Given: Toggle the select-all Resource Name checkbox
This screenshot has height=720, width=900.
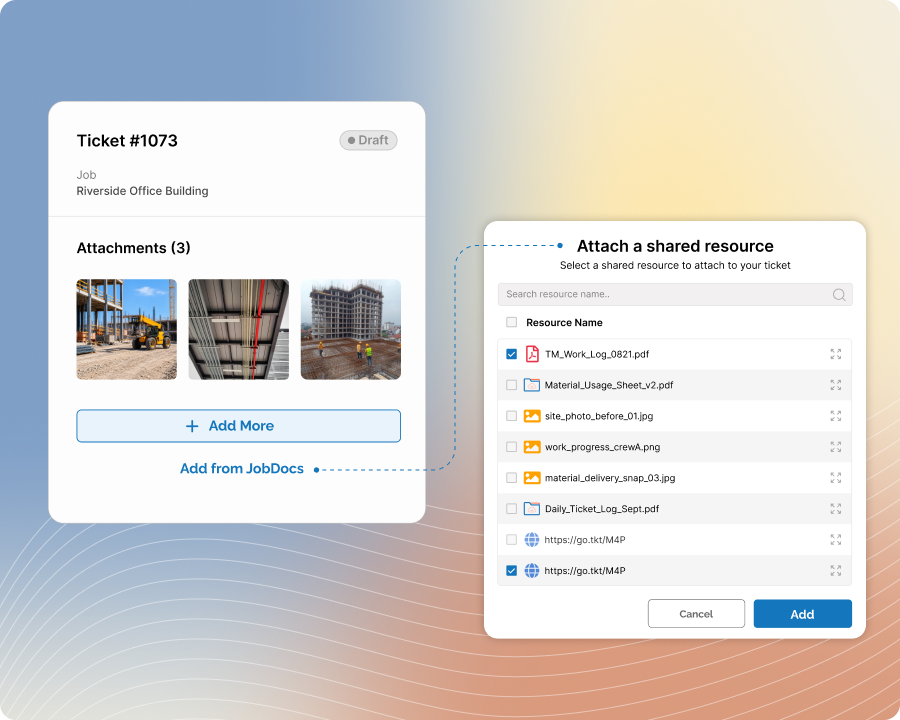Looking at the screenshot, I should (511, 322).
